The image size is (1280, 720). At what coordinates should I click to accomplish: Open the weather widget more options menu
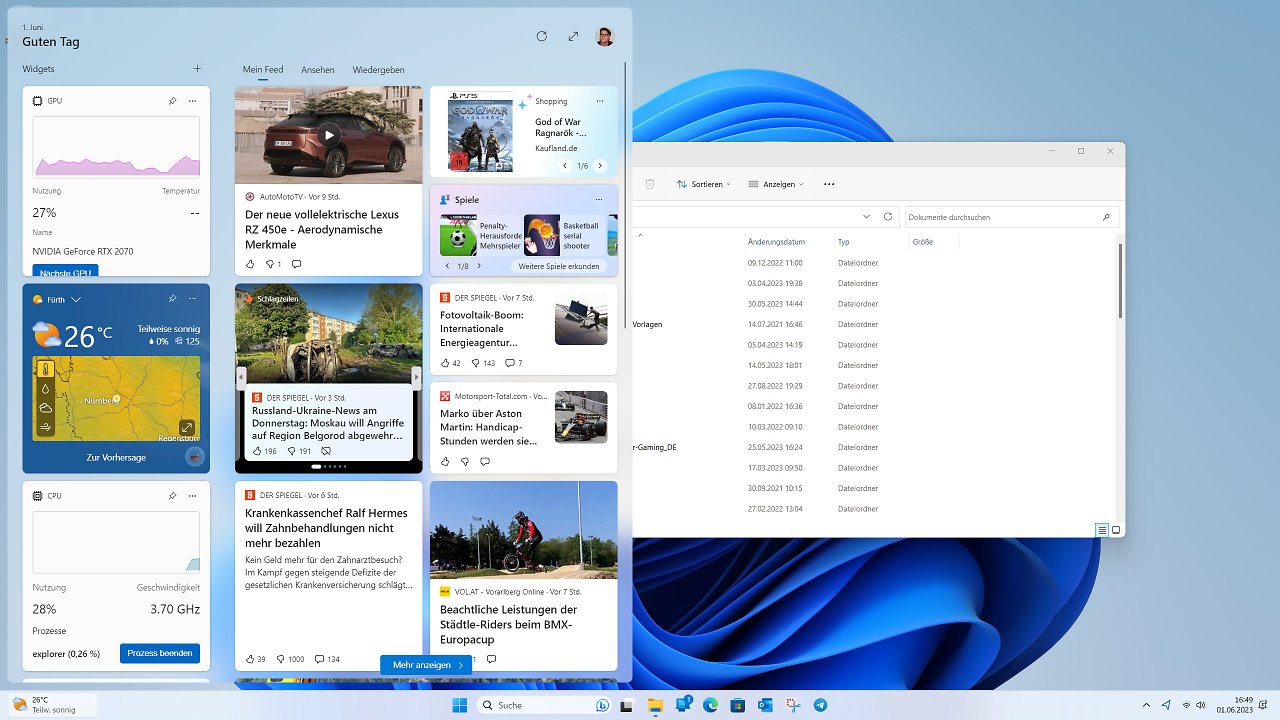(x=193, y=299)
